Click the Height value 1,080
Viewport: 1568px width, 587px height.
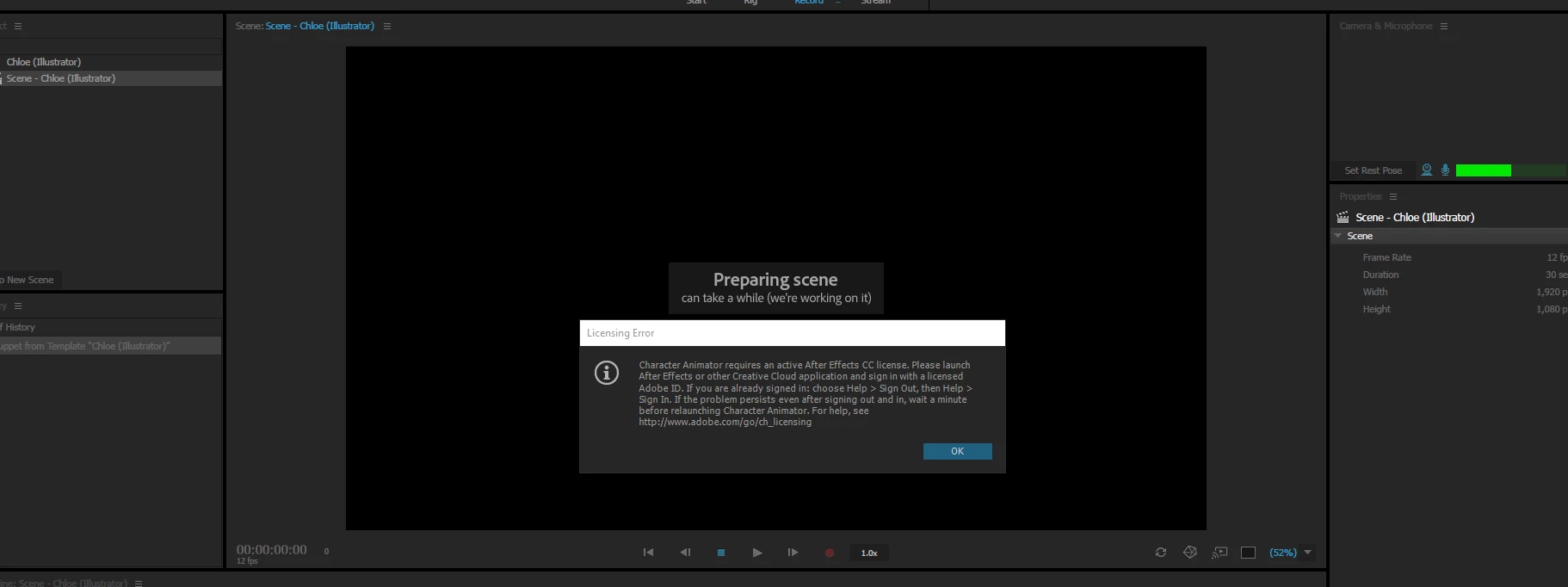(1552, 309)
